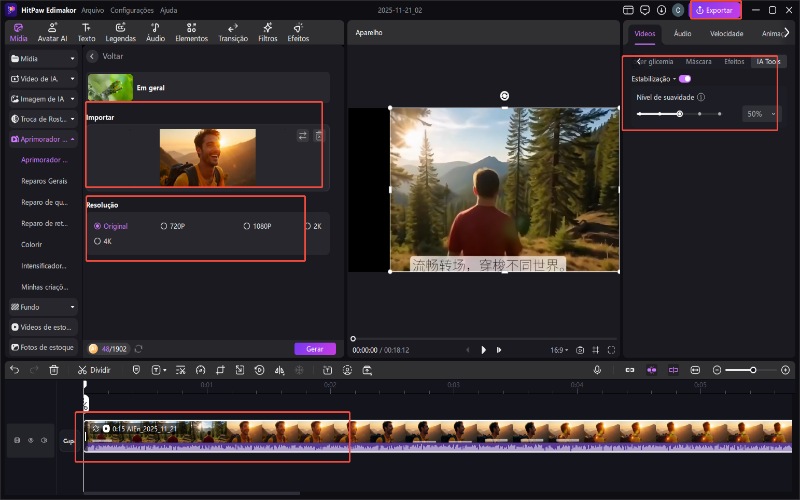Switch to the Velocidade tab
The image size is (800, 500).
[726, 33]
